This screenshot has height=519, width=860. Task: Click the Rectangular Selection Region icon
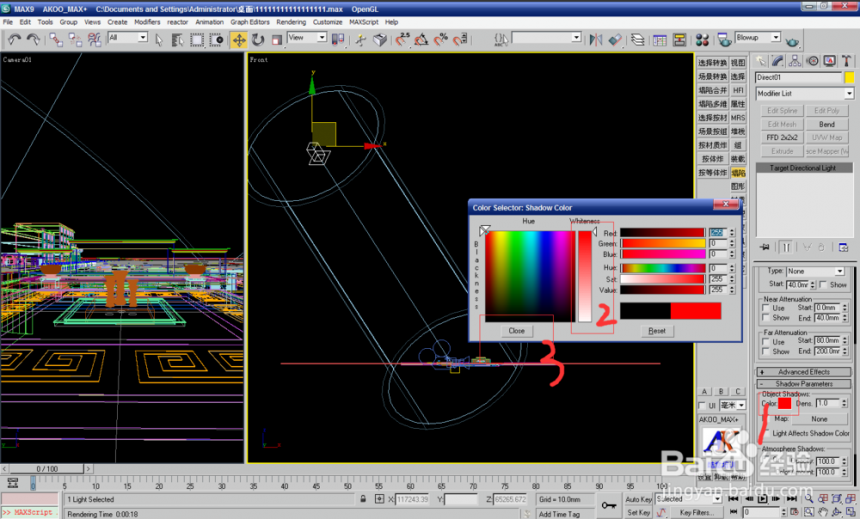pos(197,40)
